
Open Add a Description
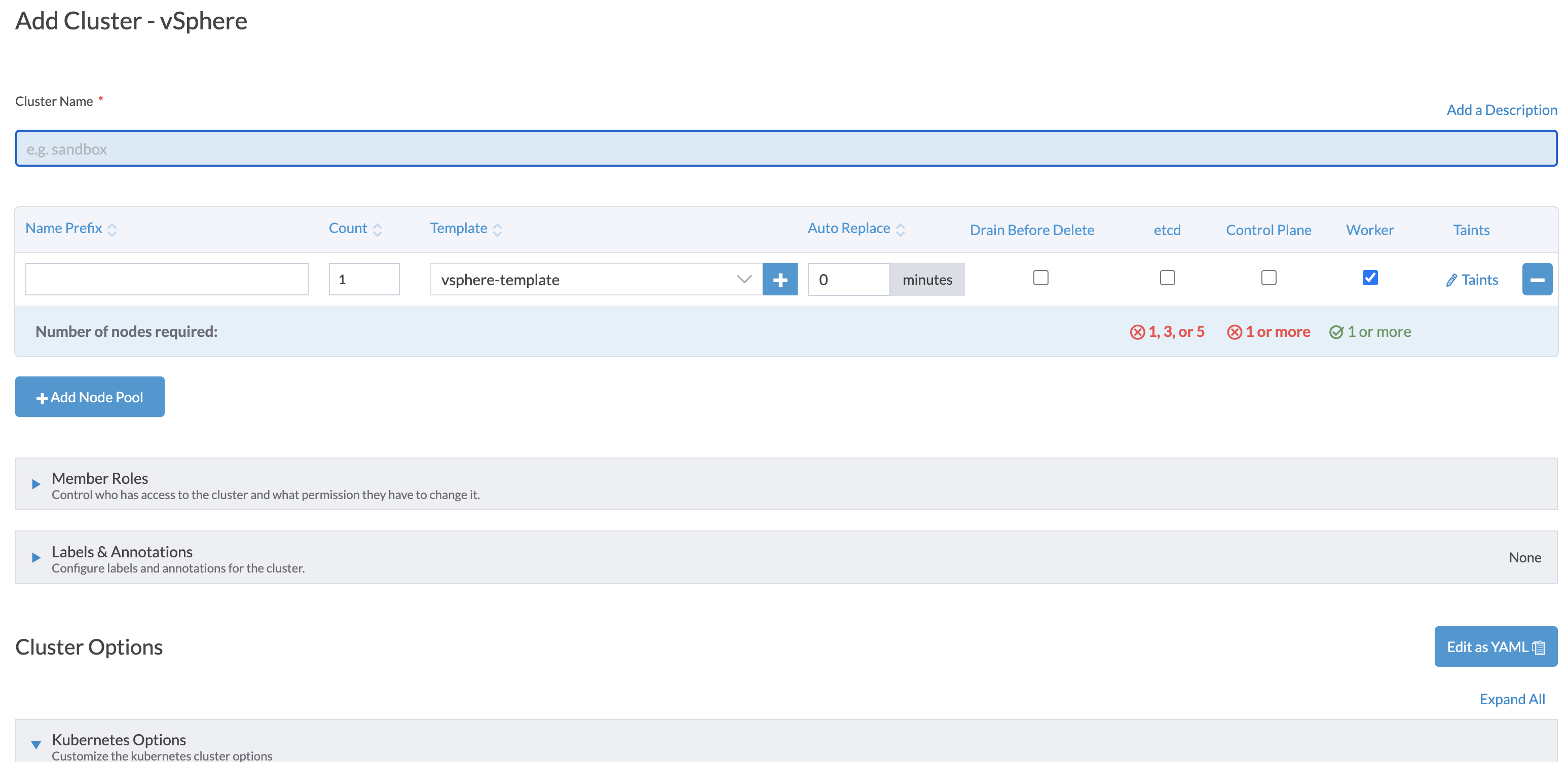coord(1501,109)
